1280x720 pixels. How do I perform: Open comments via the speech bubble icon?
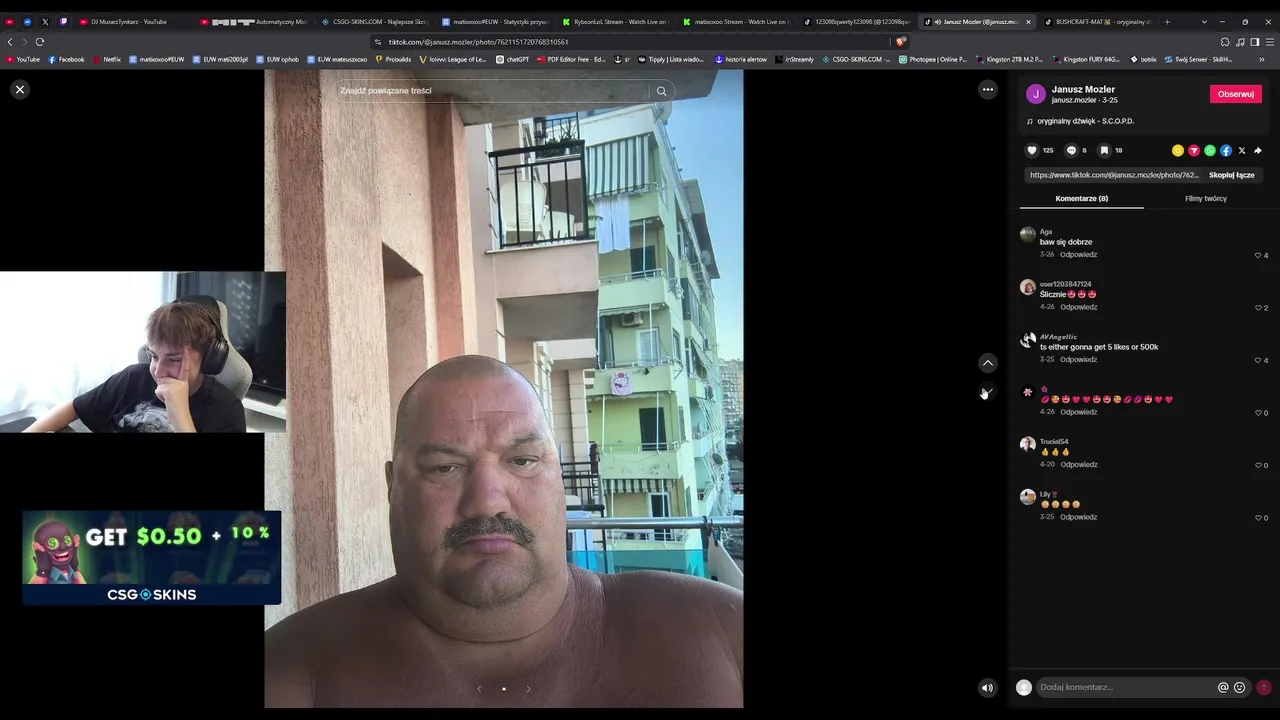point(1071,151)
